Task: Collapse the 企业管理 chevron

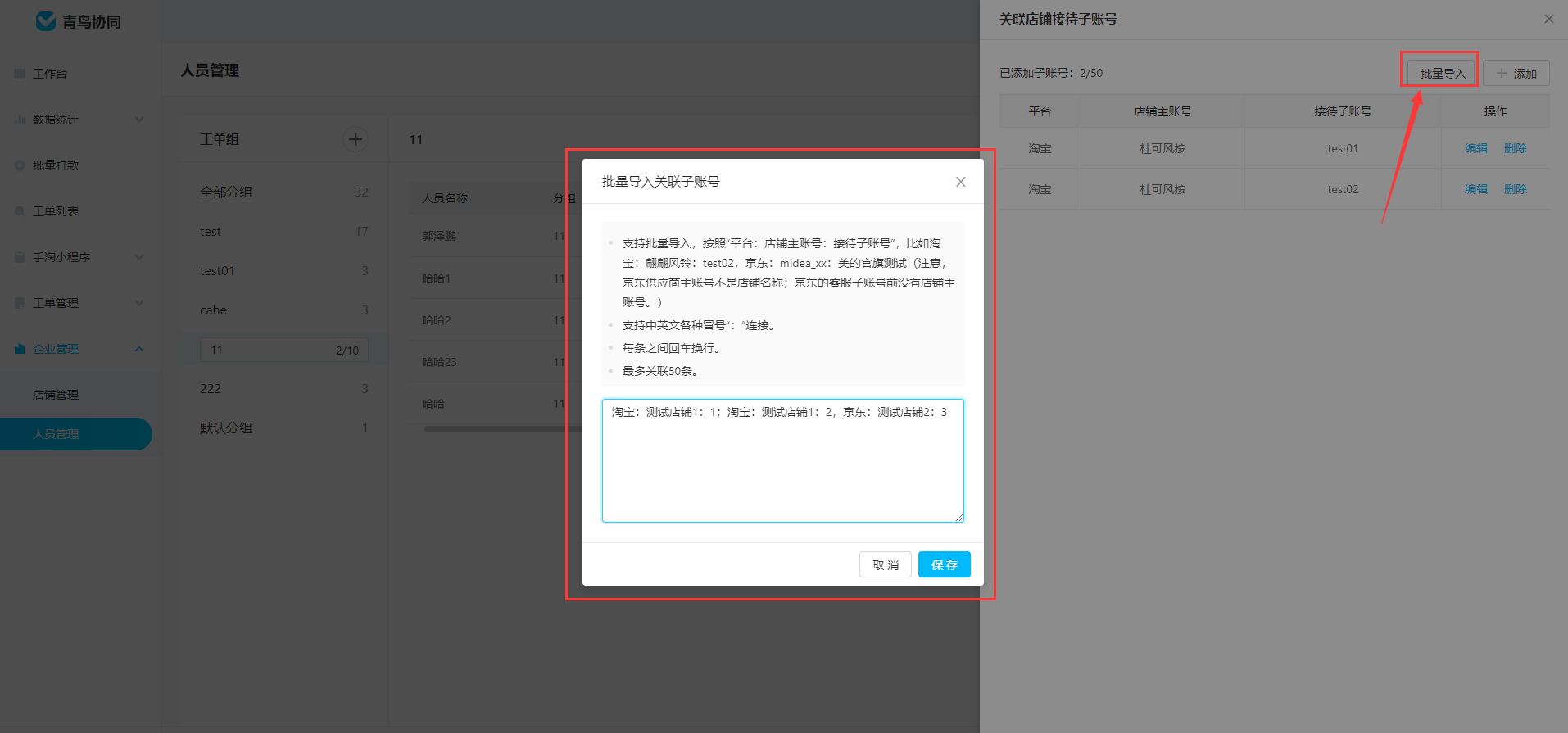Action: point(139,349)
